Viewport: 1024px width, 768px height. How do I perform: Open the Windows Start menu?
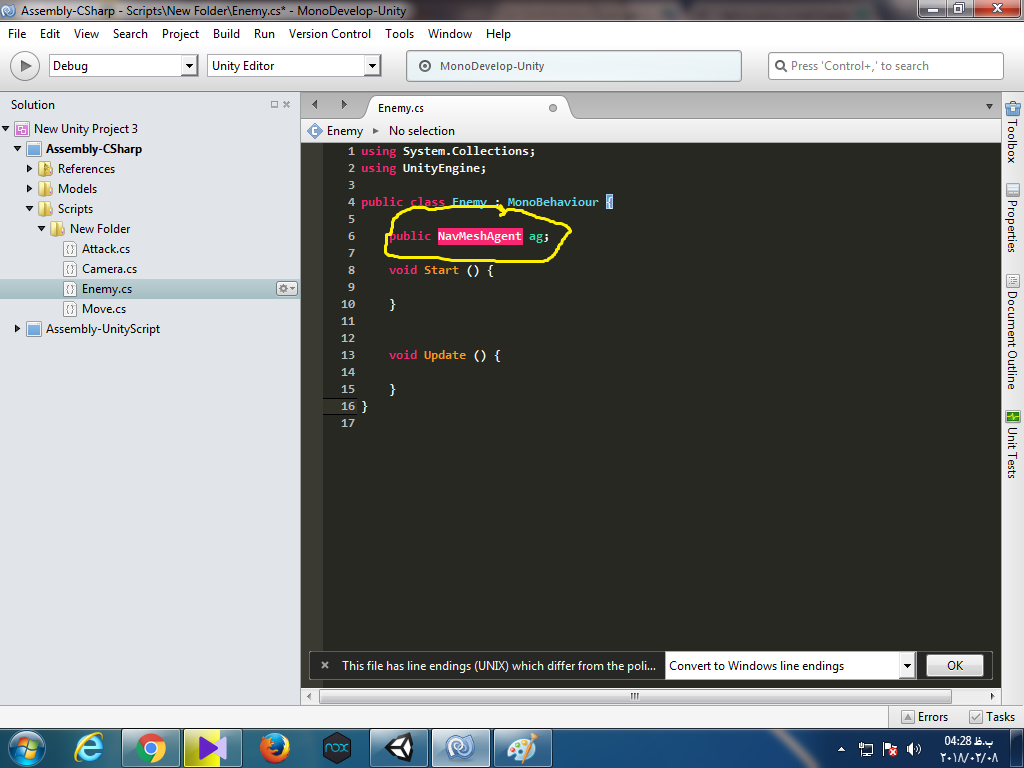[x=27, y=748]
